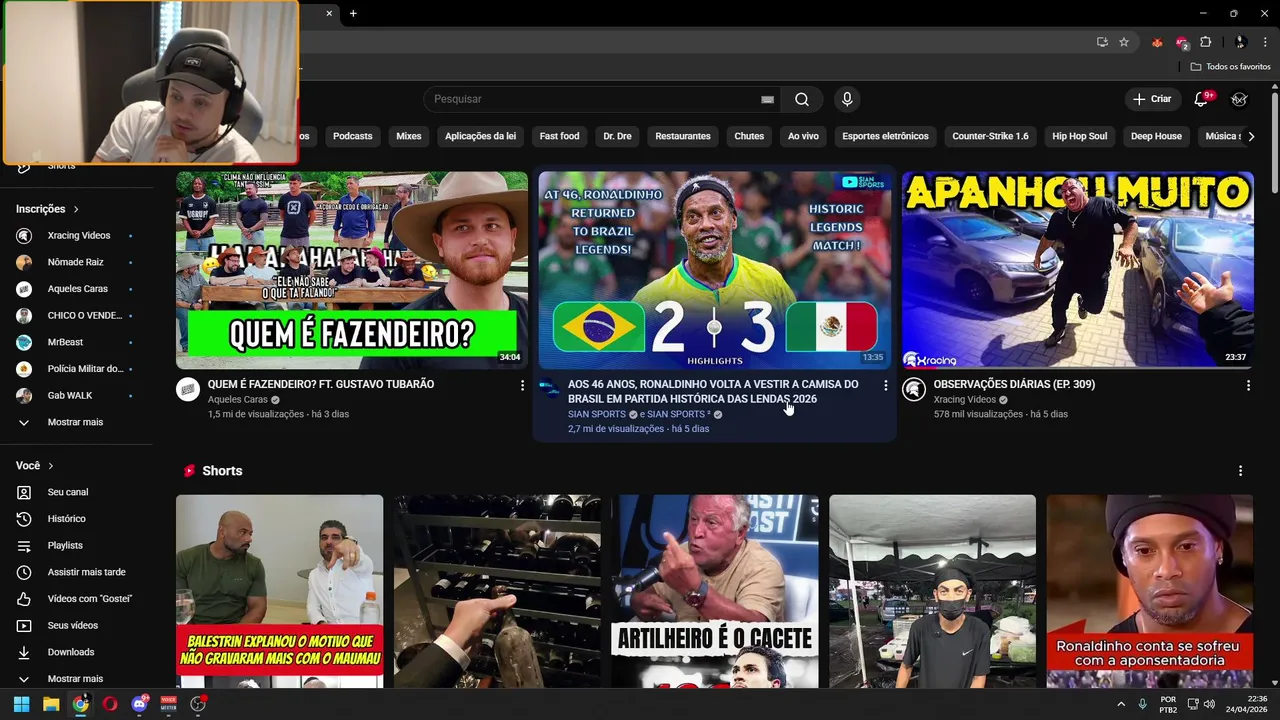Open Artilheiro é o cacete Short
Viewport: 1280px width, 720px height.
714,591
